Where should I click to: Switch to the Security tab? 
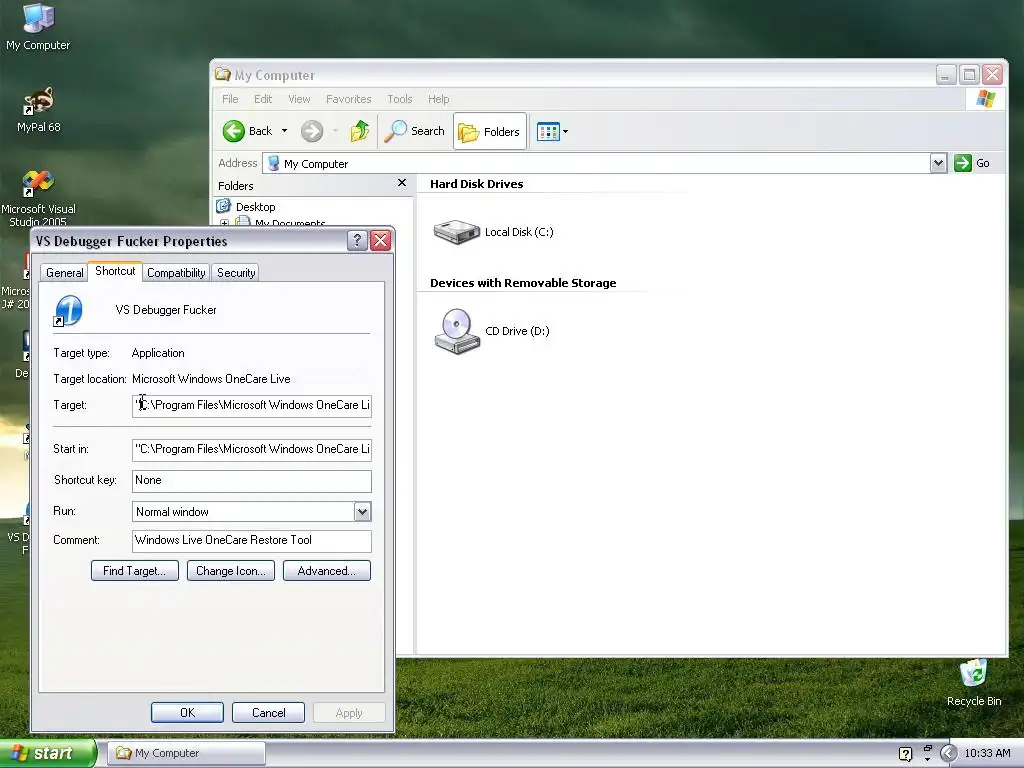coord(236,272)
